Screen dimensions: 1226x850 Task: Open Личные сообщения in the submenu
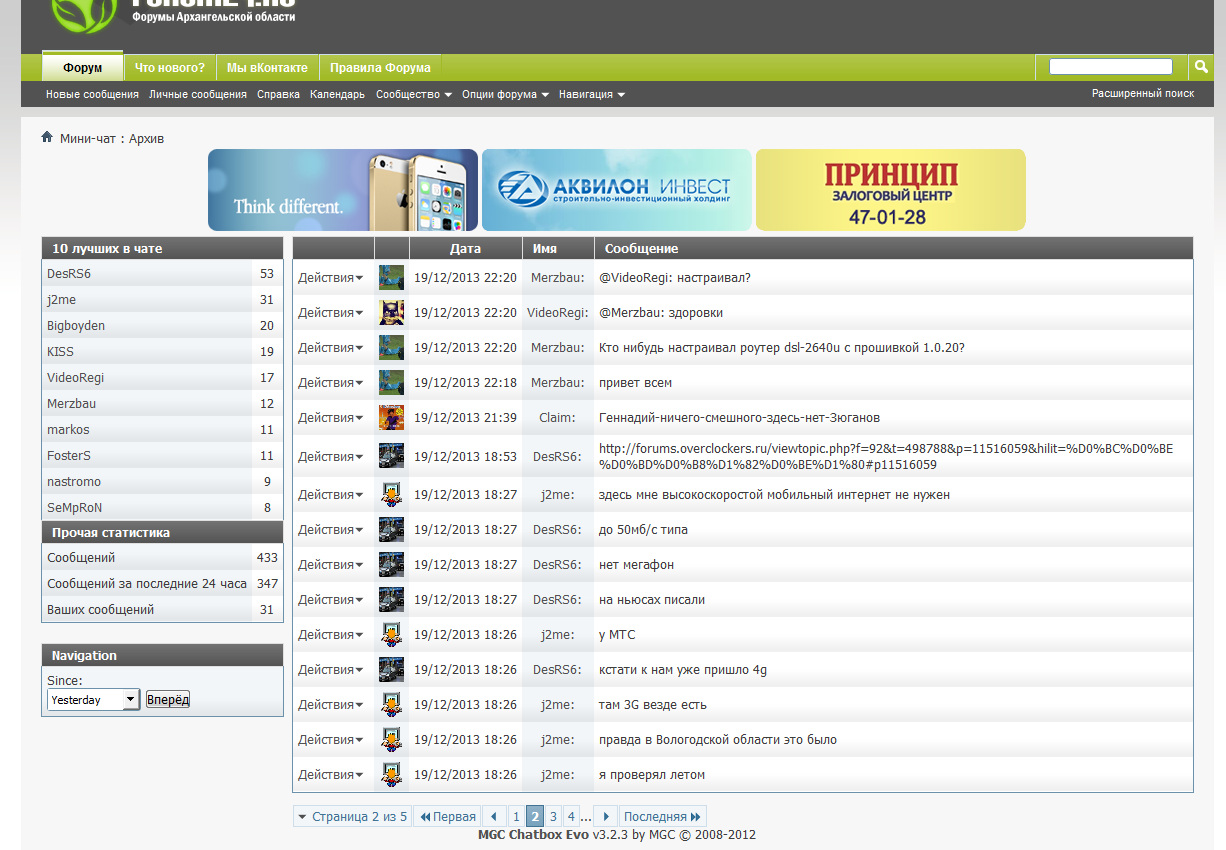[x=198, y=94]
